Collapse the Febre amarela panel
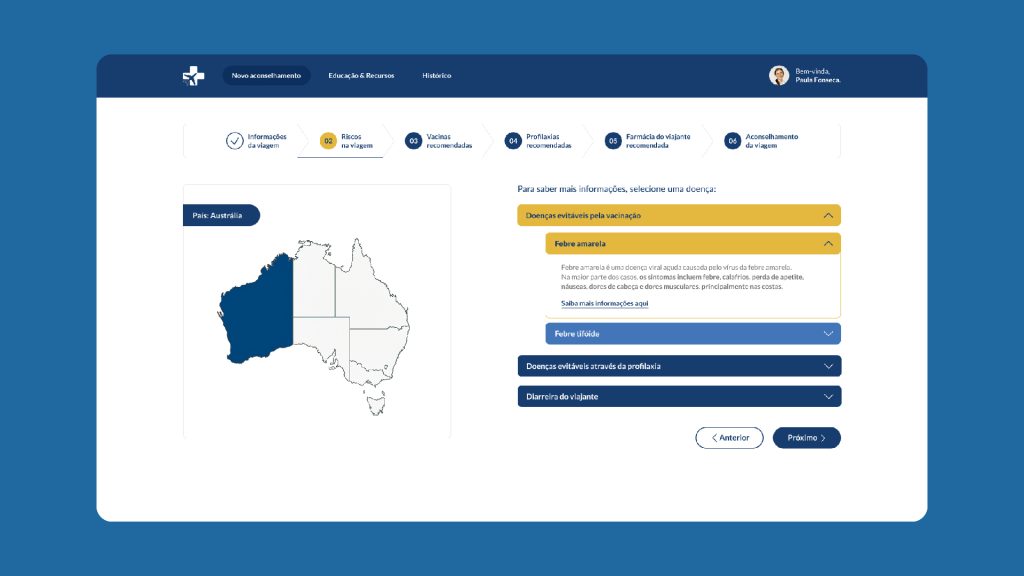Viewport: 1024px width, 576px height. pos(827,243)
